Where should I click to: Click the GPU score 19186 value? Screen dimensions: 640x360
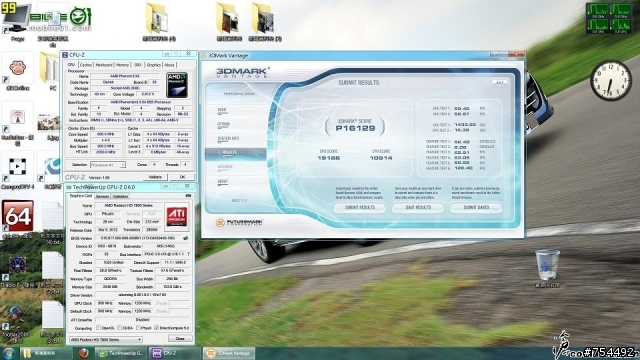click(329, 158)
